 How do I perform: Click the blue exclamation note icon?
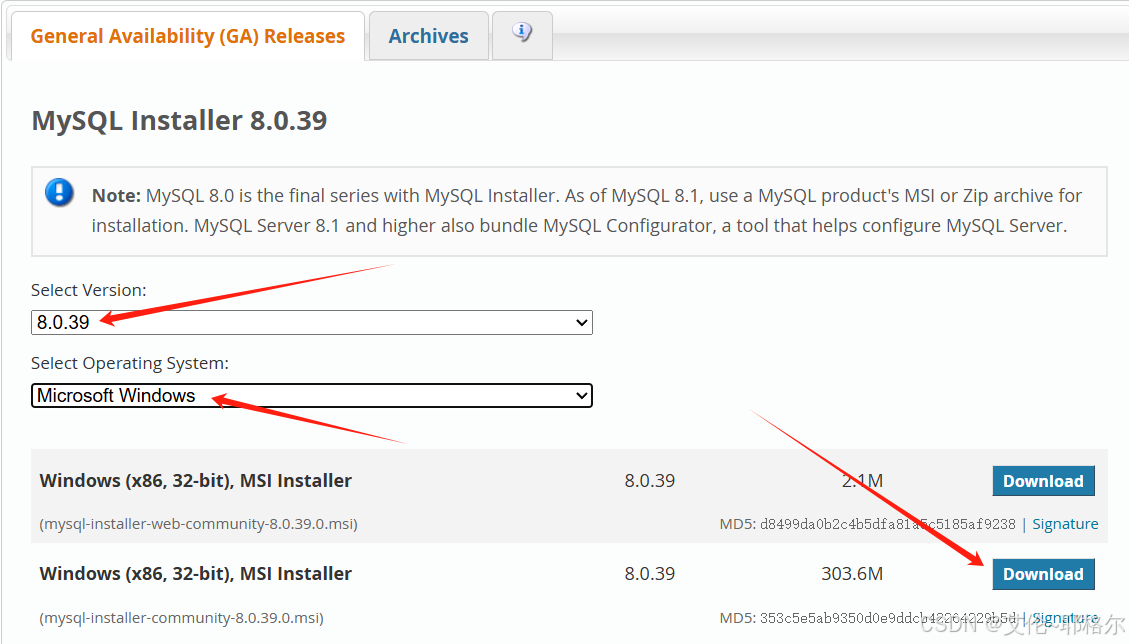click(x=59, y=192)
